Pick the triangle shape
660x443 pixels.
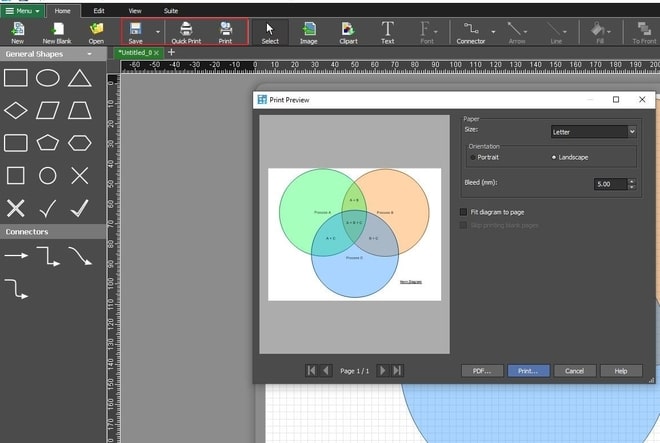[x=80, y=78]
